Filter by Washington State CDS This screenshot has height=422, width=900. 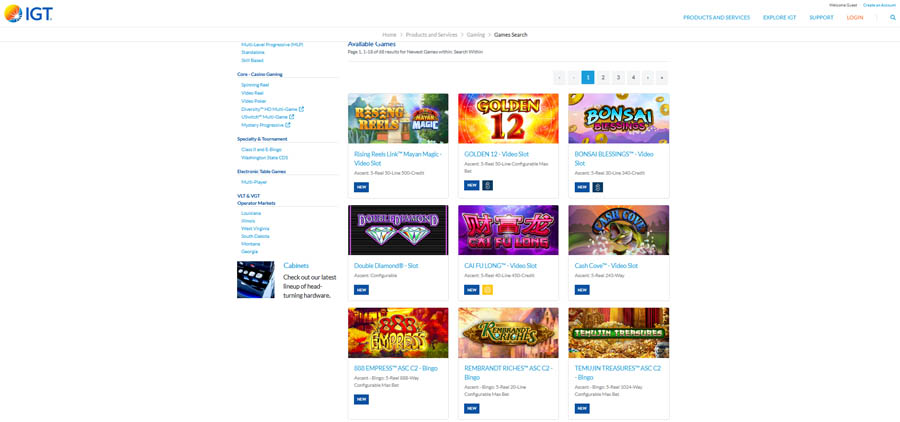(x=265, y=157)
